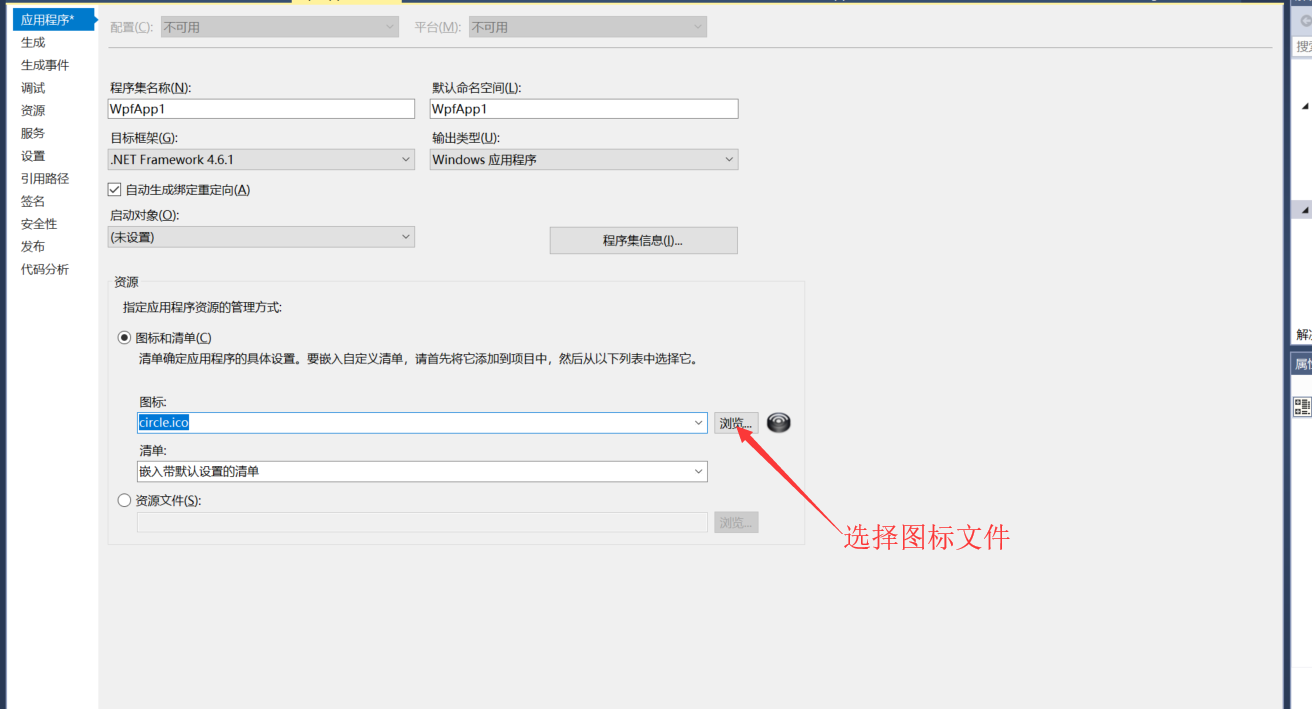Click the 程序集信息 button

pos(643,240)
